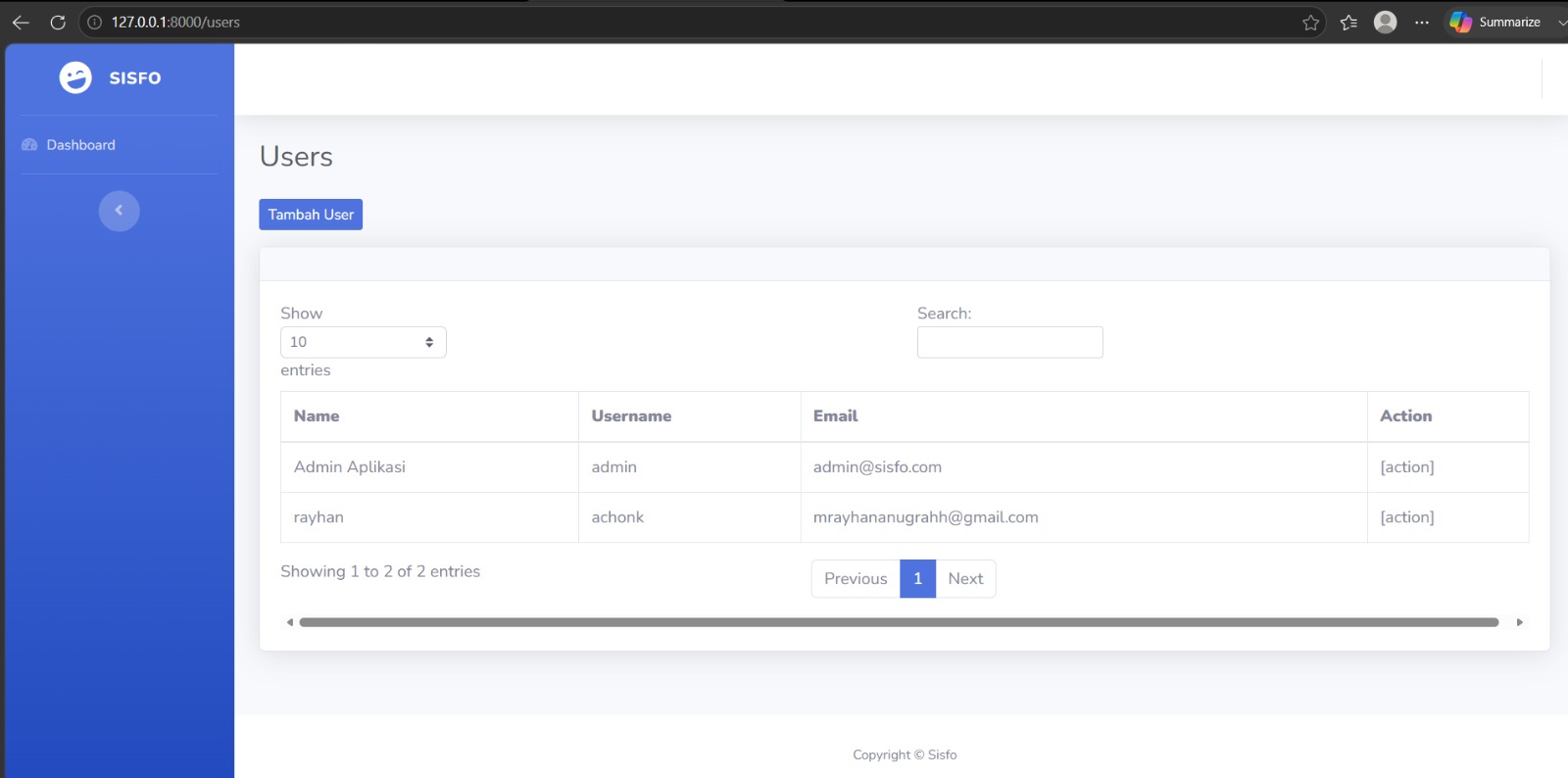This screenshot has width=1568, height=778.
Task: Click the Dashboard gauge icon
Action: tap(29, 145)
